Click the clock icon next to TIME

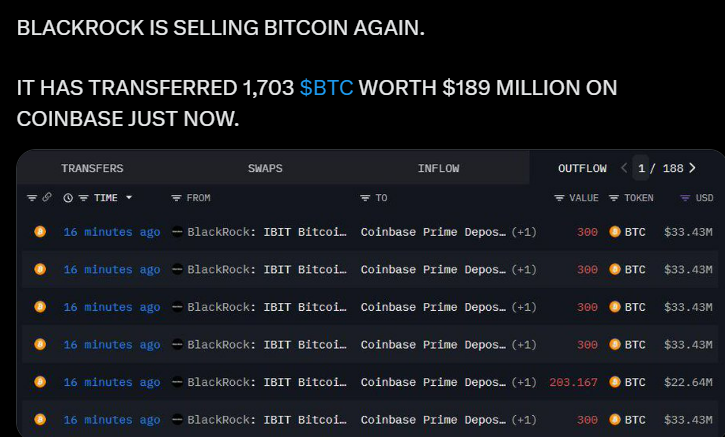pyautogui.click(x=68, y=198)
